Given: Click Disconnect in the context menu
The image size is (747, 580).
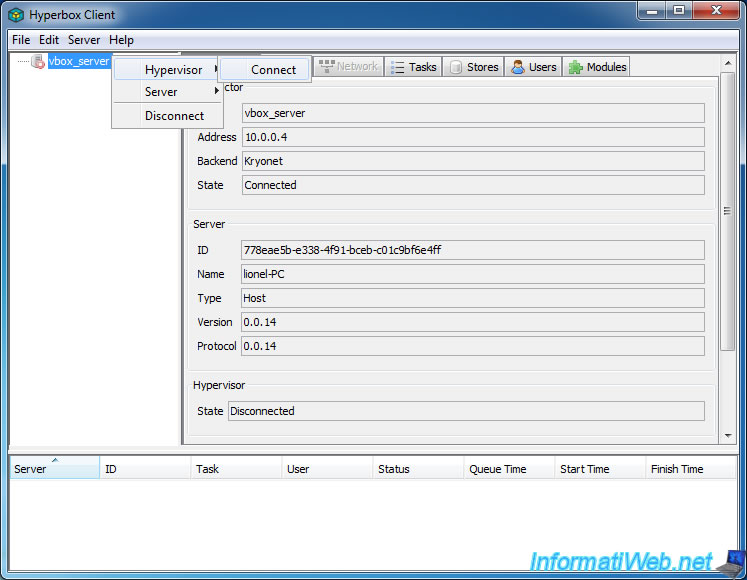Looking at the screenshot, I should [174, 116].
